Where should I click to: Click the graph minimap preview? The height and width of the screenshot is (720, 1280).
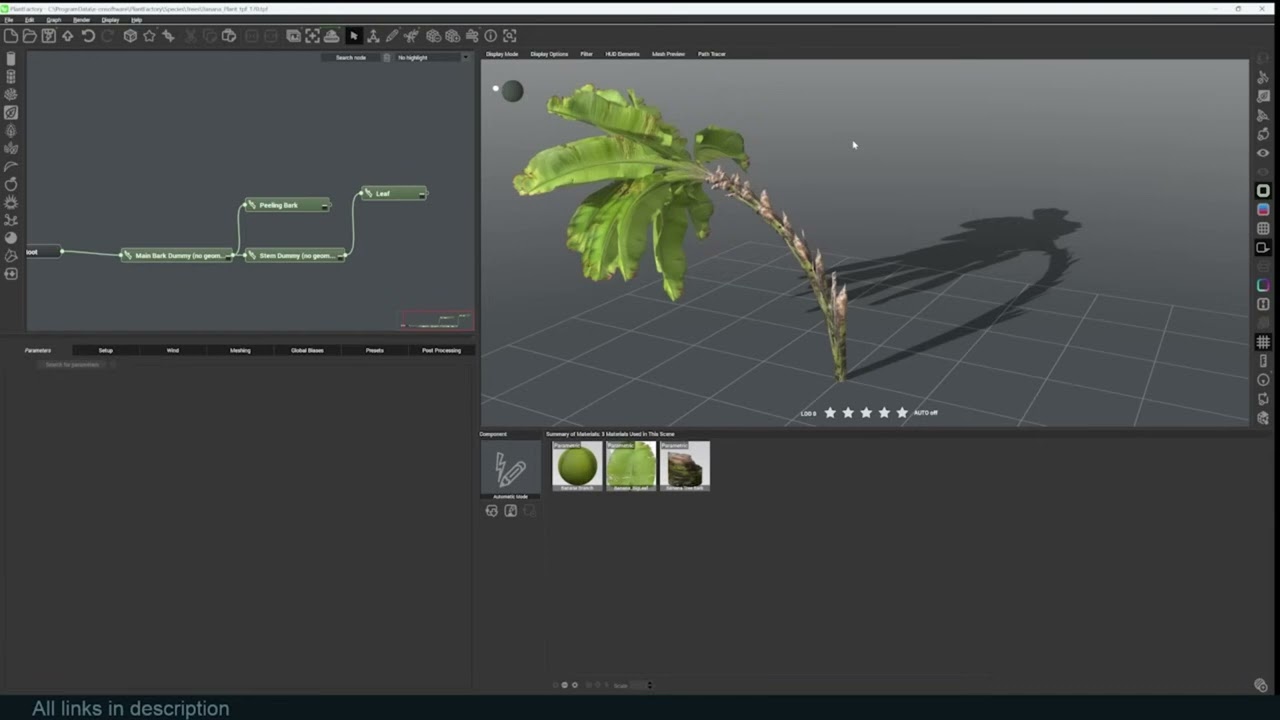436,320
